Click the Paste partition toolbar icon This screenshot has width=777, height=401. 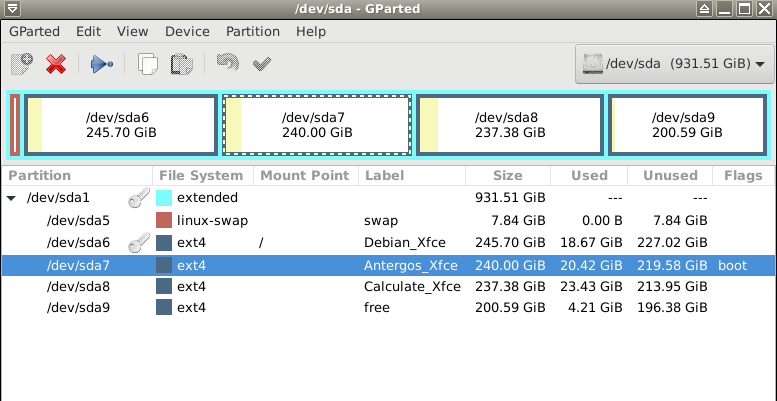point(181,64)
